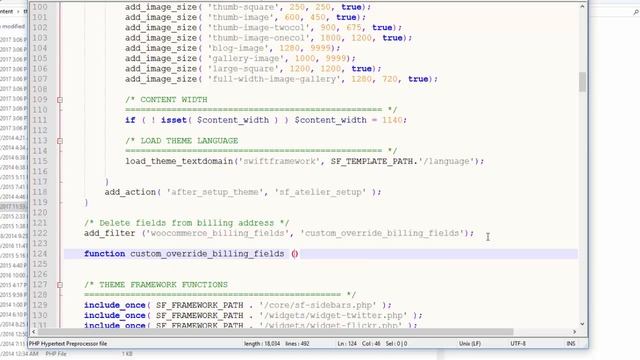Click the 'Sel : 0|0' status bar entry

(396, 344)
